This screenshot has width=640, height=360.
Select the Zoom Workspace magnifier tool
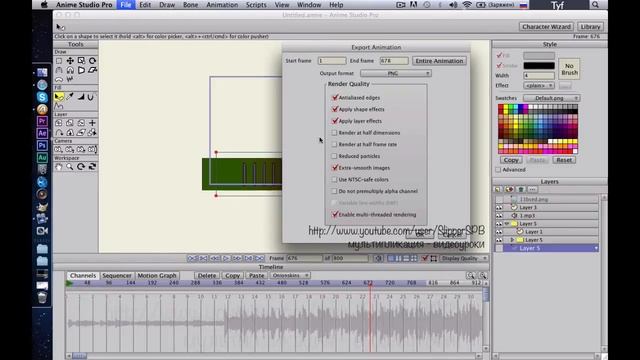70,167
